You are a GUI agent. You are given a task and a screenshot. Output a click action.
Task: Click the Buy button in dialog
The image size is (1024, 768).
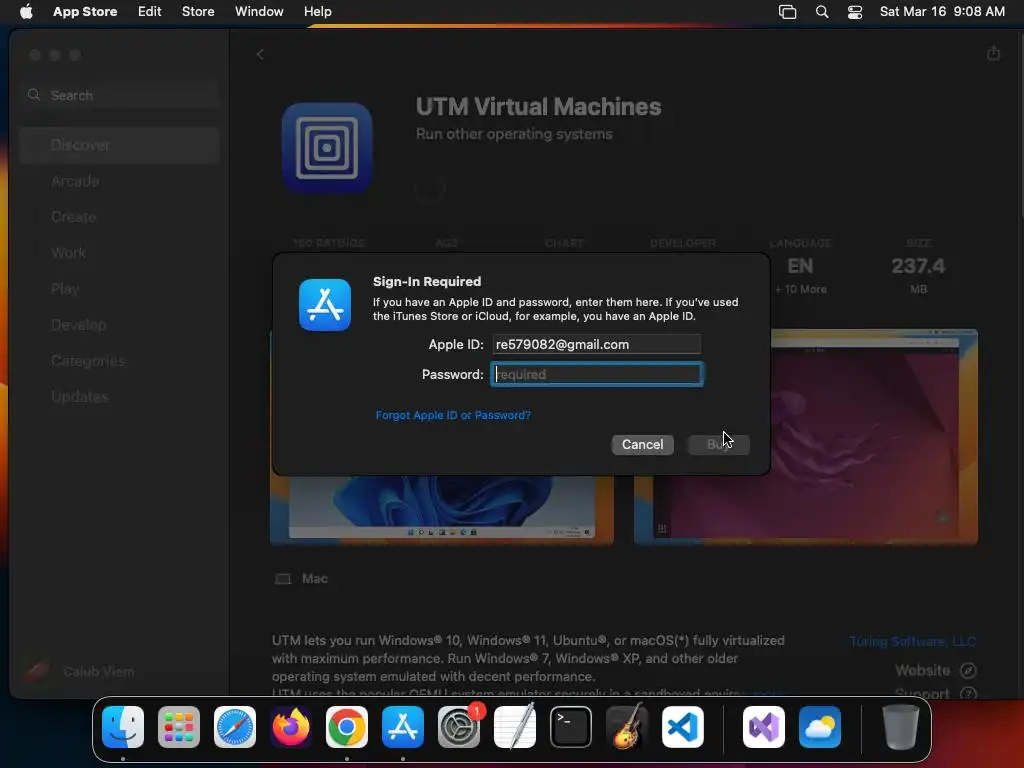pyautogui.click(x=718, y=445)
